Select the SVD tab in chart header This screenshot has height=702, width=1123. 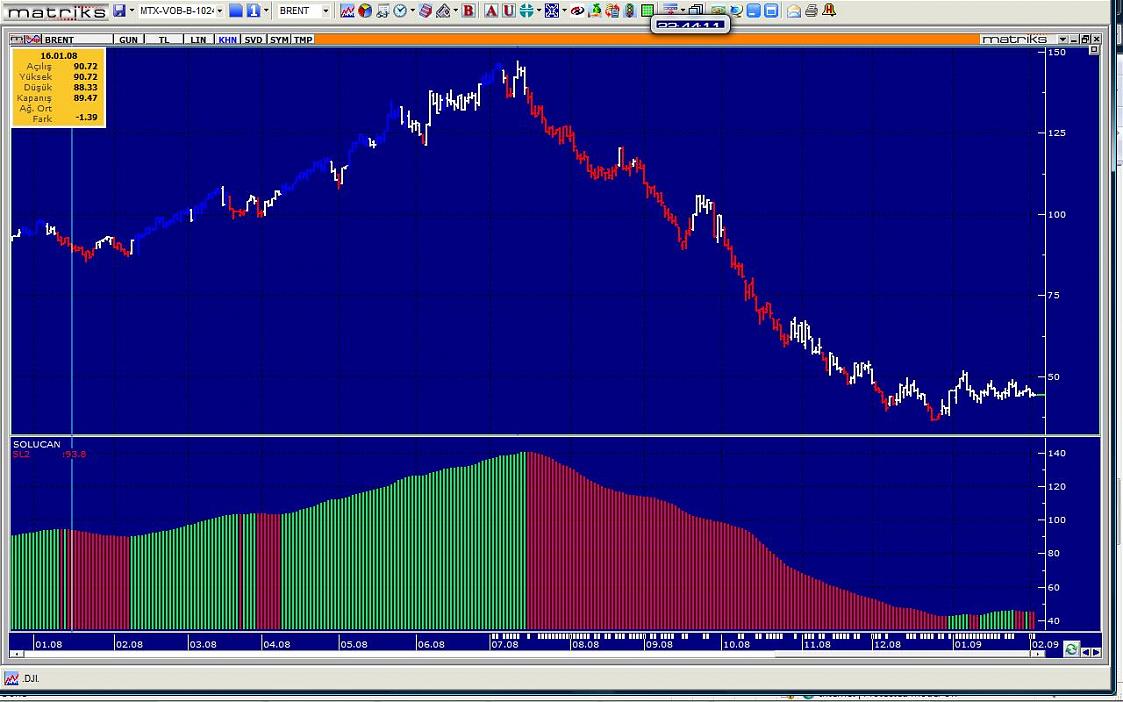coord(254,40)
